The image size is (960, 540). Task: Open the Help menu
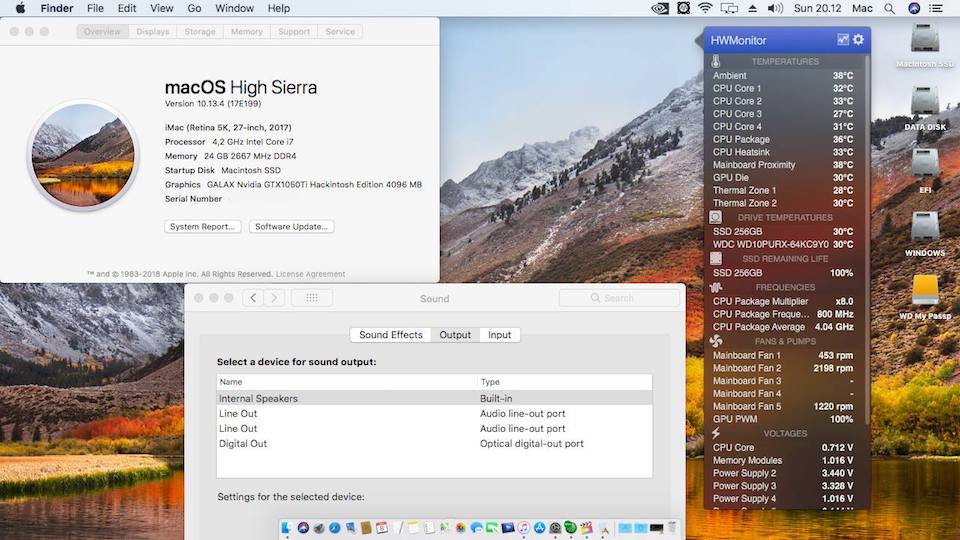coord(279,9)
